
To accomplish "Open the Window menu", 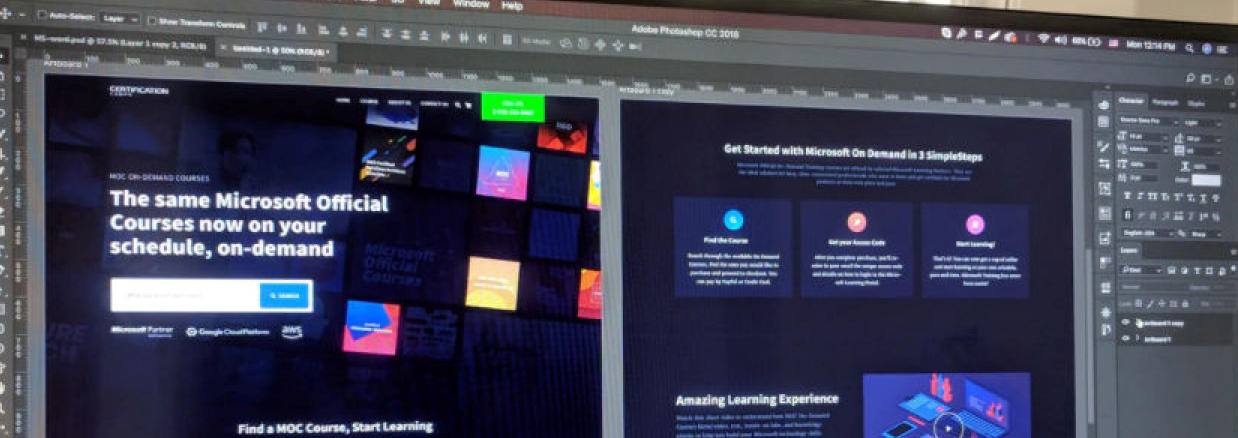I will 470,4.
